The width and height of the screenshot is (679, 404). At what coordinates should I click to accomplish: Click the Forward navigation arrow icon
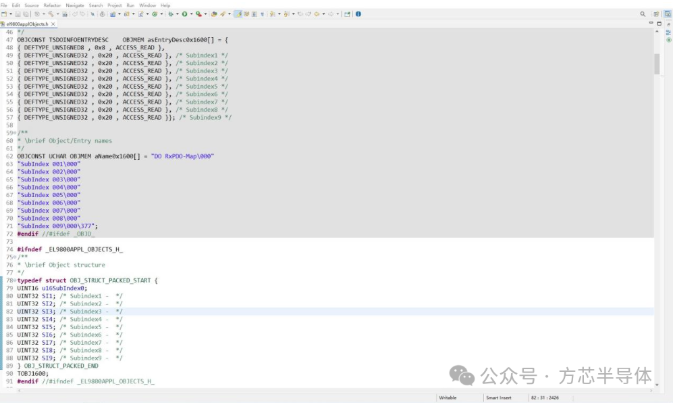pos(331,14)
